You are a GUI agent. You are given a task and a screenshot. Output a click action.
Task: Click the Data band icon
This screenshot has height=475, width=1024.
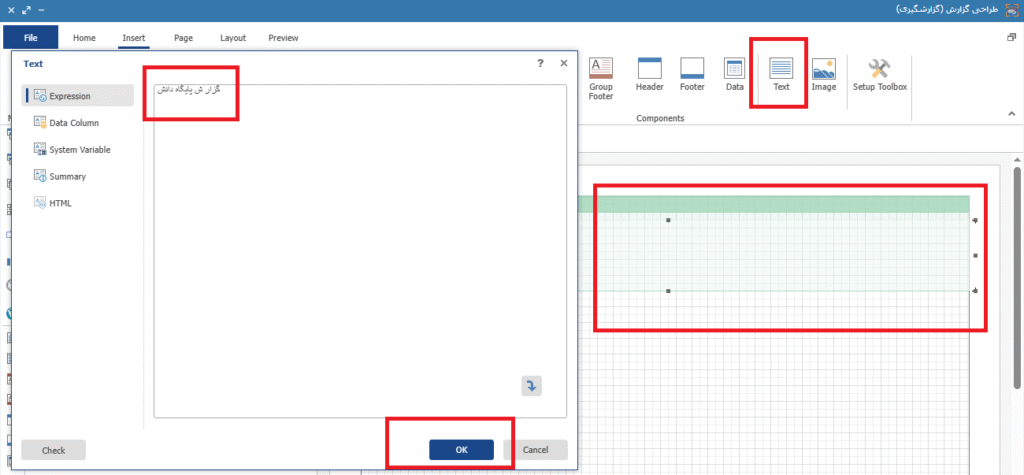pos(734,74)
